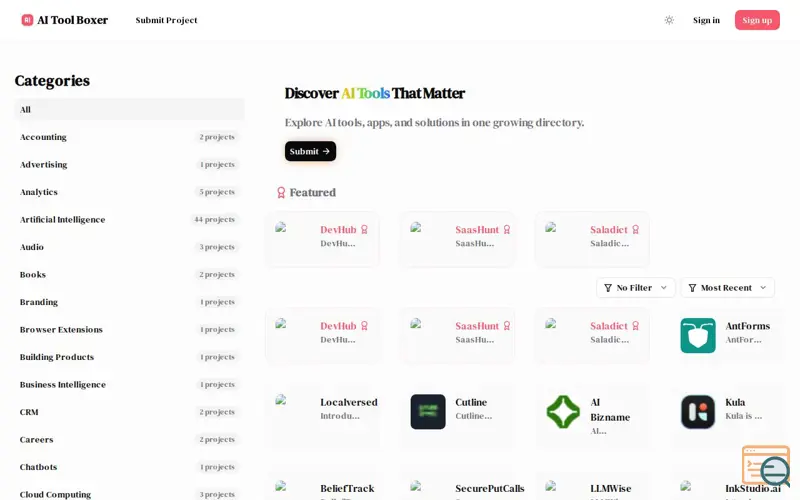Viewport: 800px width, 500px height.
Task: Click the Featured award ribbon icon
Action: click(281, 192)
